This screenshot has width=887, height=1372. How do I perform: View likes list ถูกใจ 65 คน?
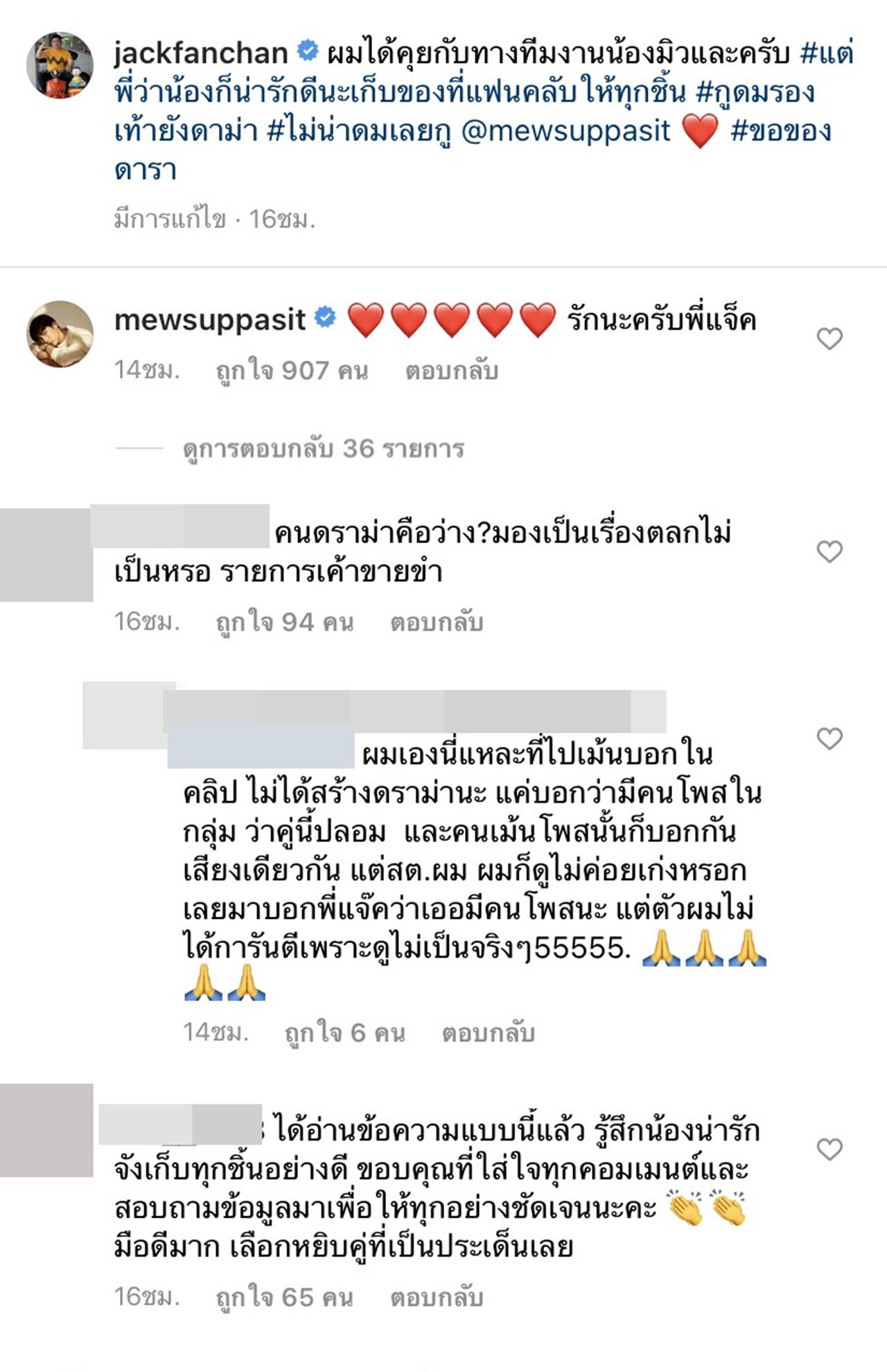(x=285, y=1297)
